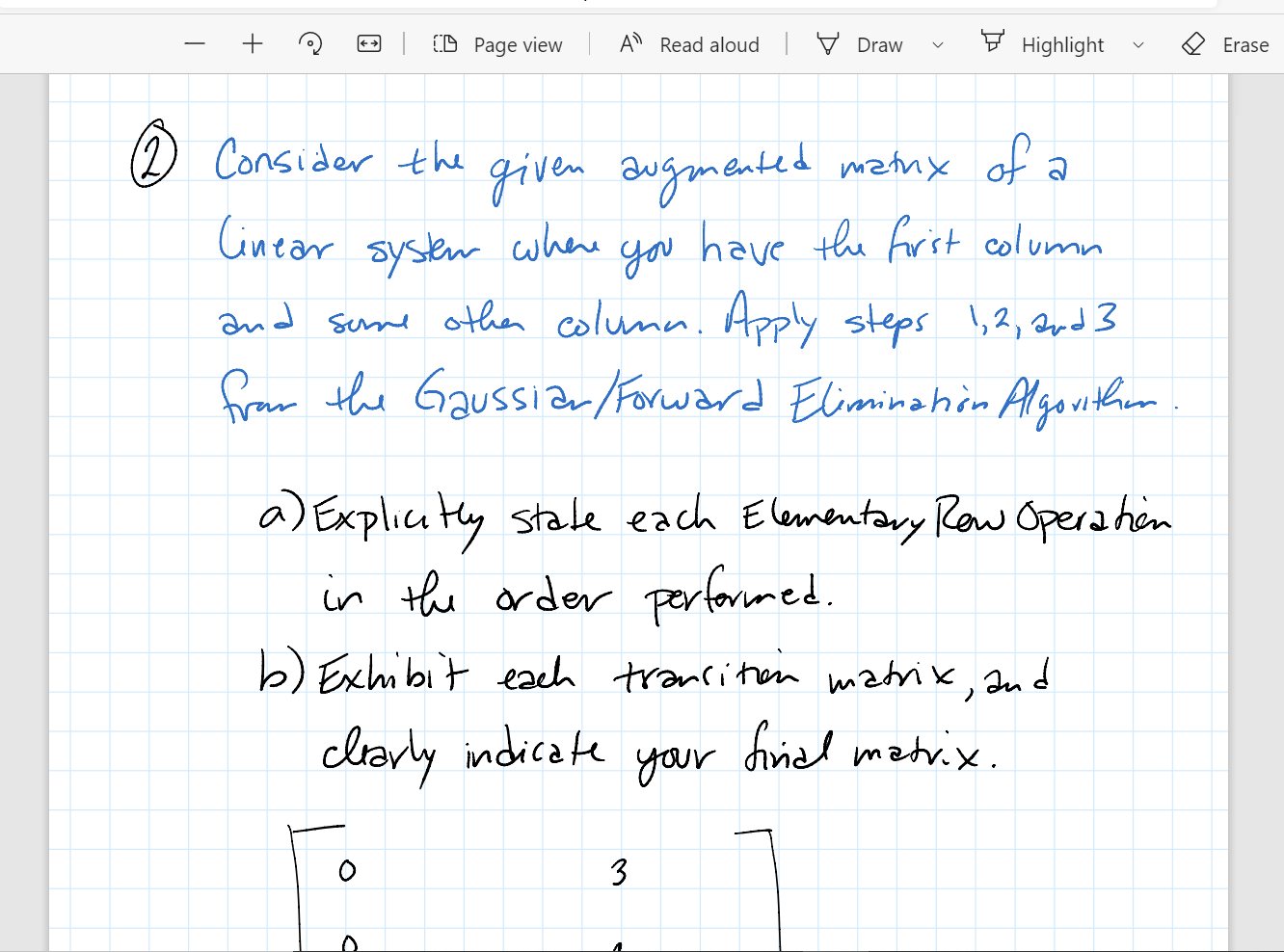Open the Draw pen options chevron

[x=937, y=44]
